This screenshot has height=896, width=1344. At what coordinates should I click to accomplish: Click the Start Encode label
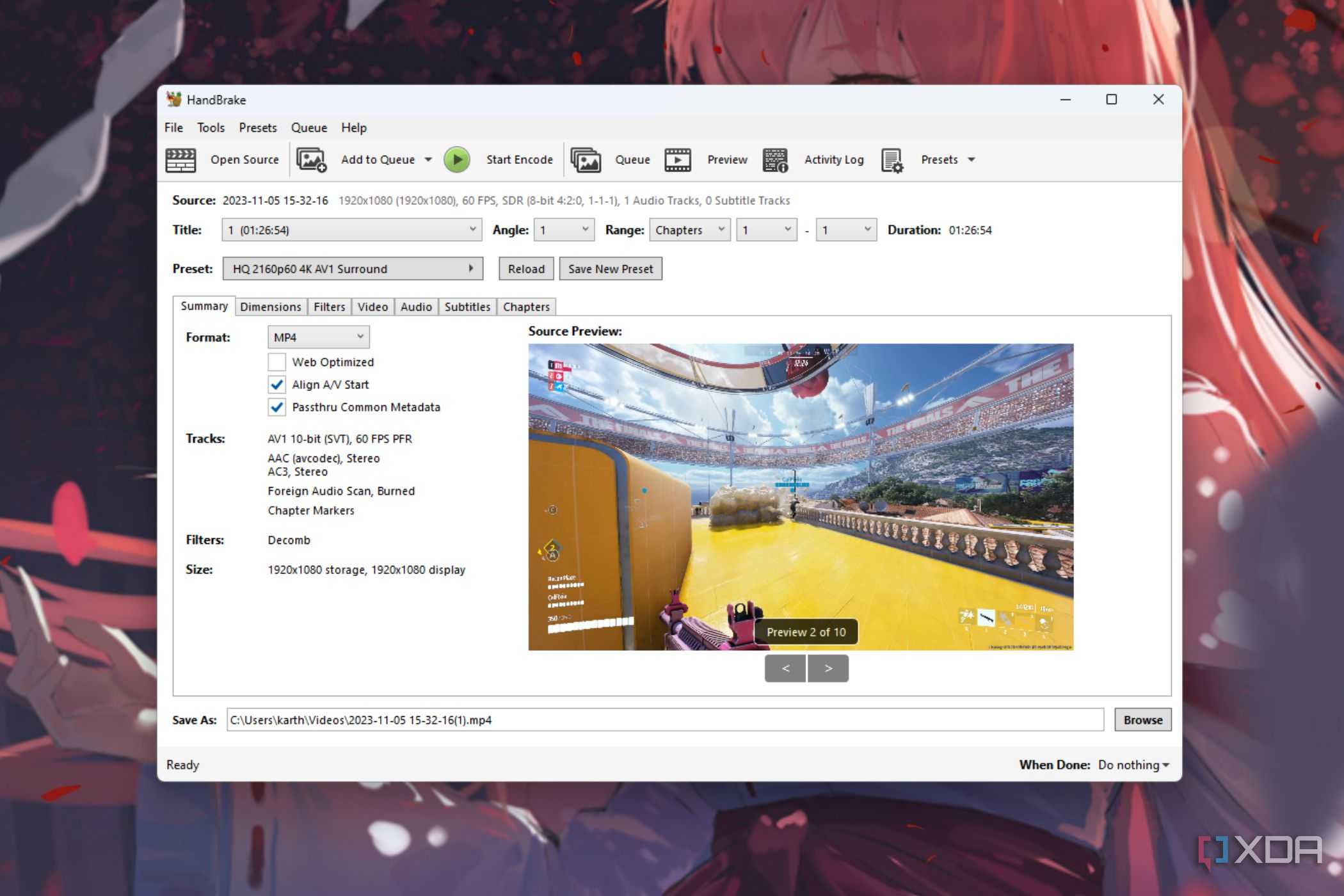[x=520, y=160]
